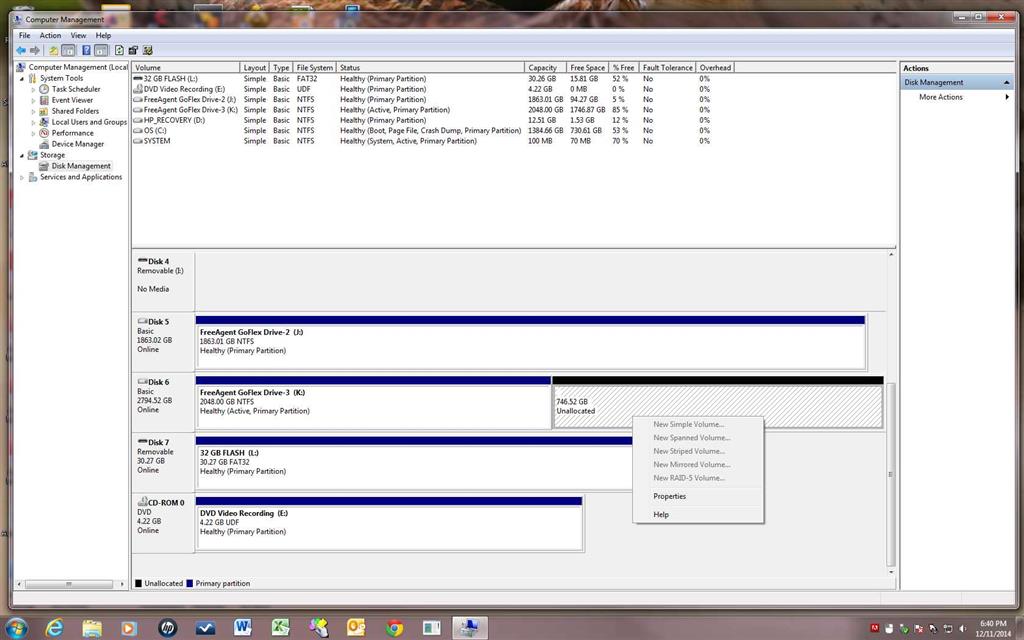Click the CD-ROM 0 label panel

click(x=163, y=522)
